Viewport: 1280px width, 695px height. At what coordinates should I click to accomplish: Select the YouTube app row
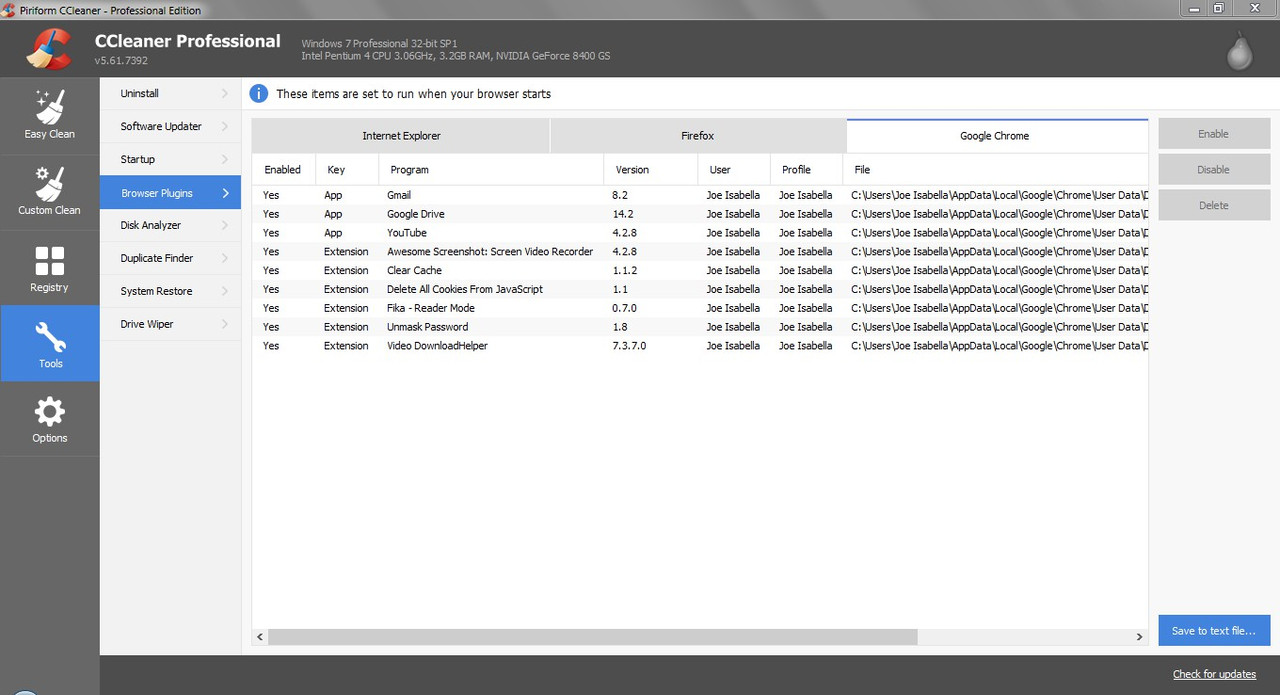(700, 233)
